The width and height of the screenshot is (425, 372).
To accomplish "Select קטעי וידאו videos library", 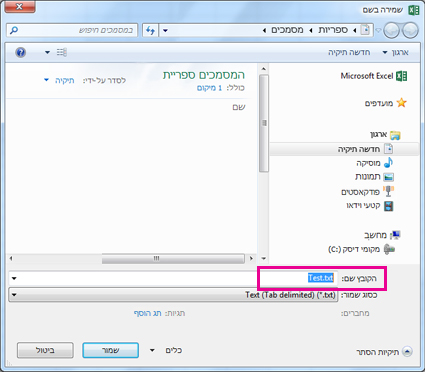I will click(x=363, y=206).
